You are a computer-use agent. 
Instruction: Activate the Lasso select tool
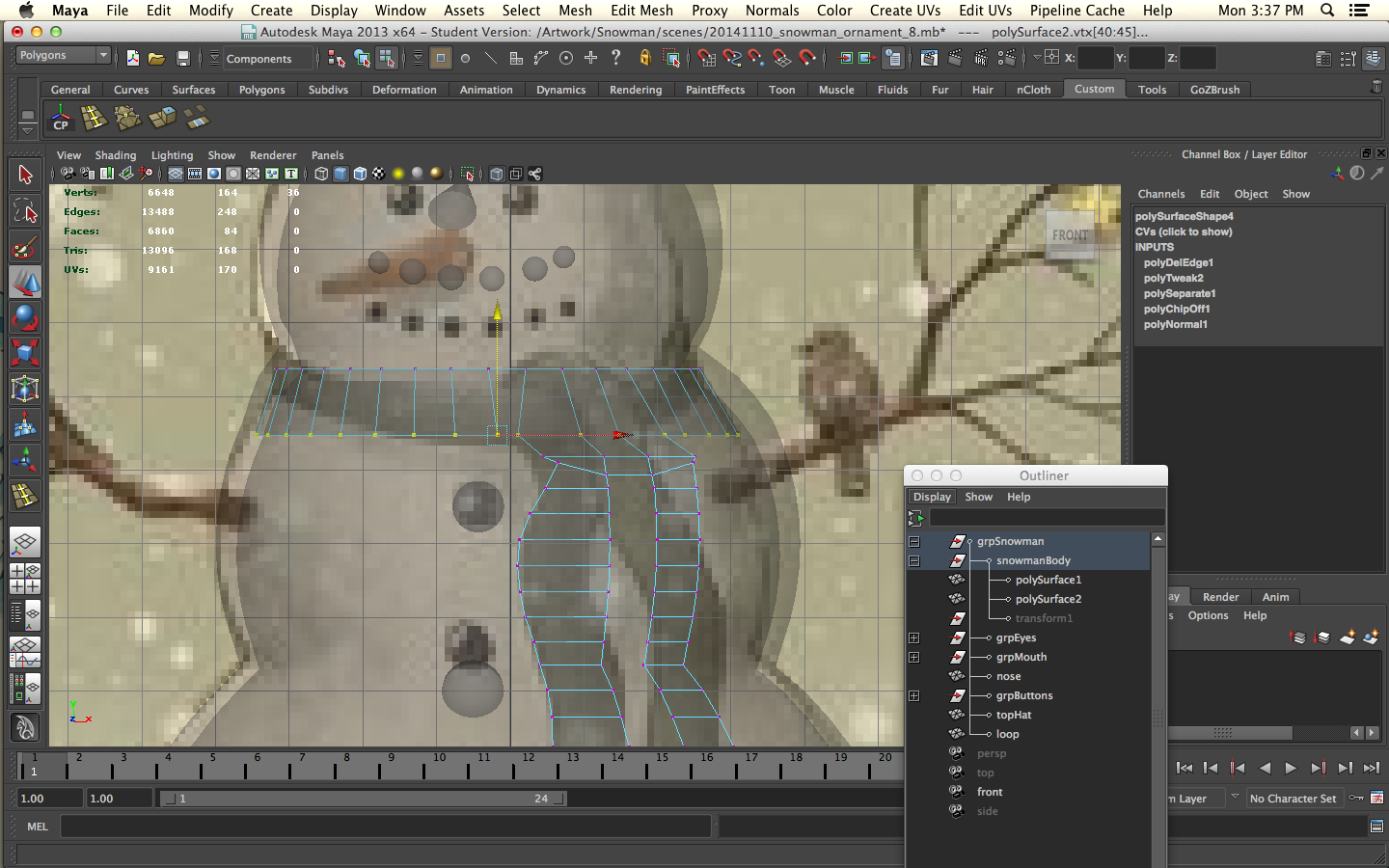(25, 210)
